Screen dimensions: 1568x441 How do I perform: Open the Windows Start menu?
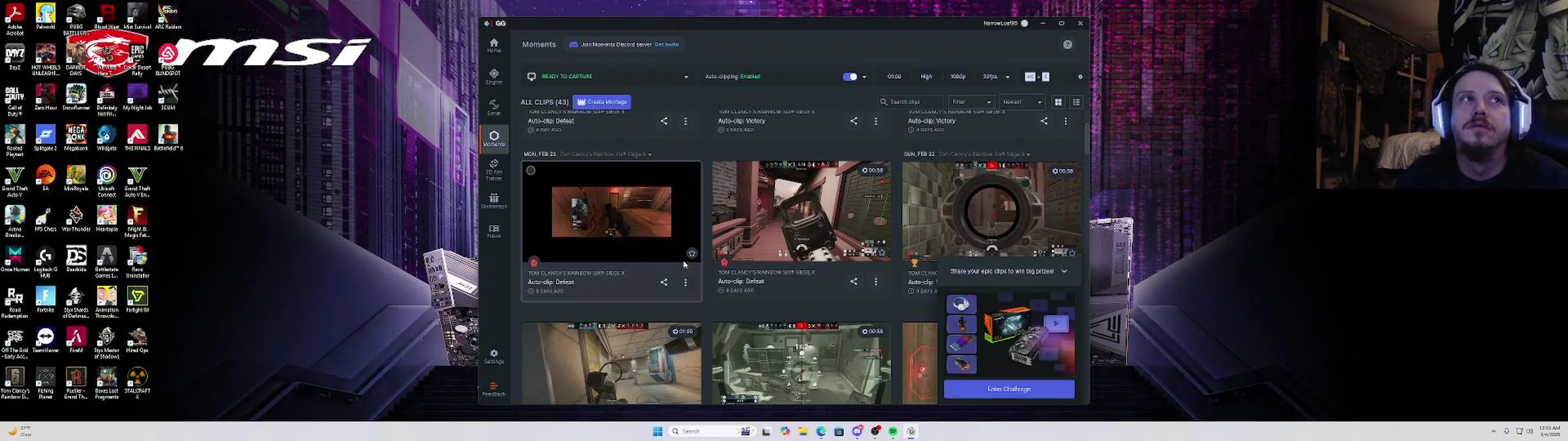tap(658, 431)
